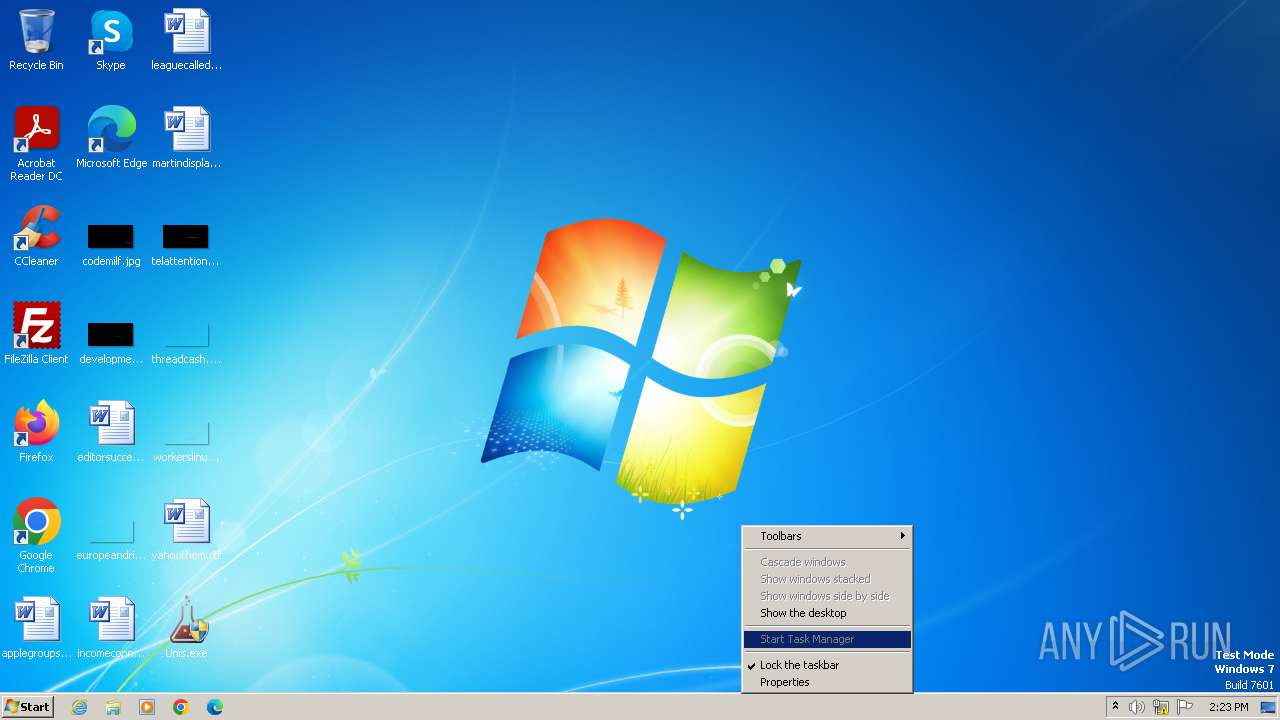The height and width of the screenshot is (720, 1280).
Task: Select the applegroups Word document
Action: click(x=36, y=628)
